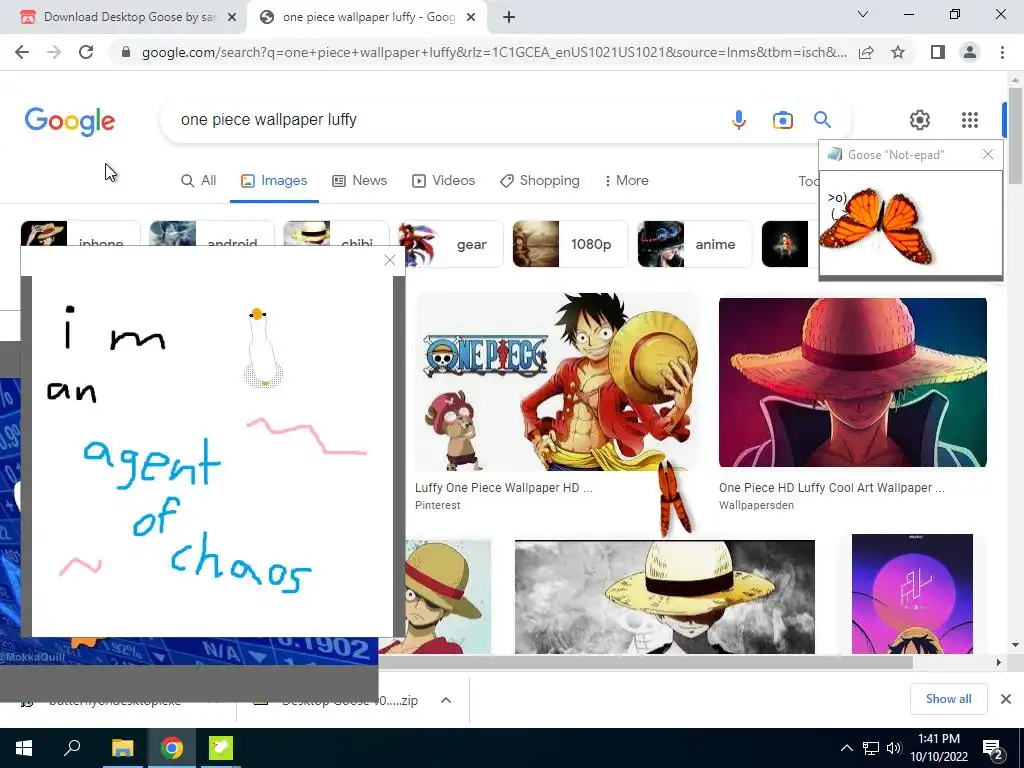
Task: Expand options for Desktop Goose zip download
Action: pyautogui.click(x=446, y=700)
